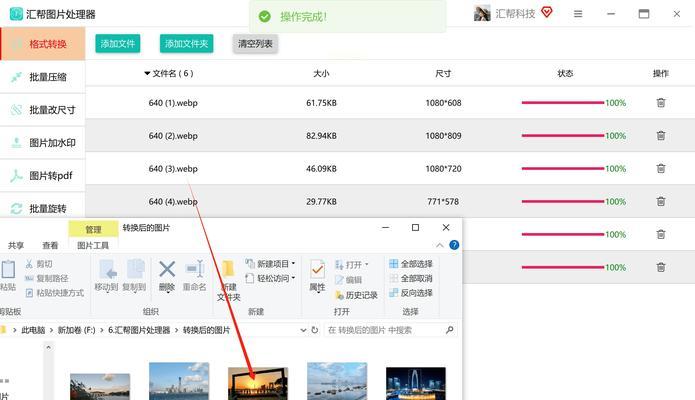Select the sunset photo thumbnail in Explorer
Screen dimensions: 695x400
tap(258, 384)
